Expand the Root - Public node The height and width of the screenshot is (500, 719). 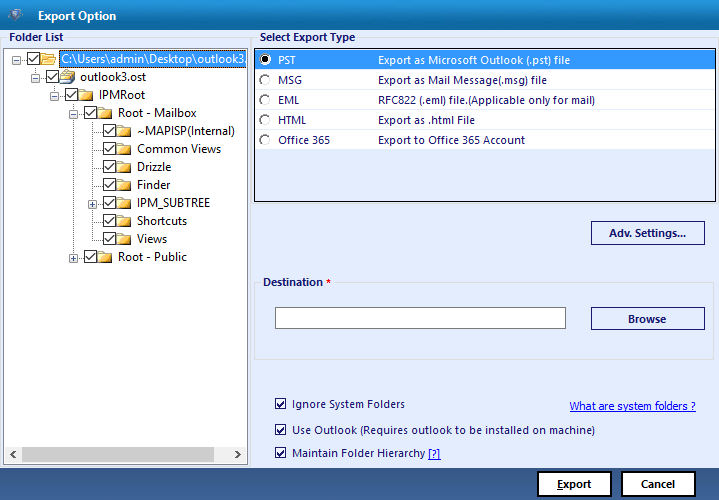click(73, 259)
